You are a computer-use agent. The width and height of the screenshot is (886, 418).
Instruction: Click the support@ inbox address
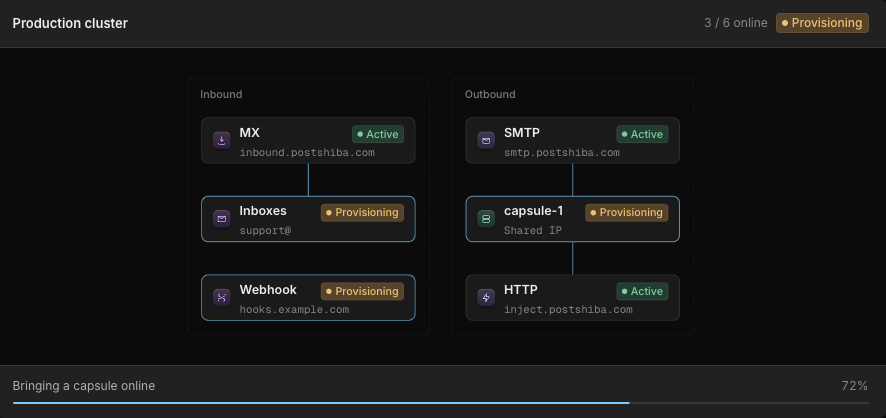pos(265,230)
